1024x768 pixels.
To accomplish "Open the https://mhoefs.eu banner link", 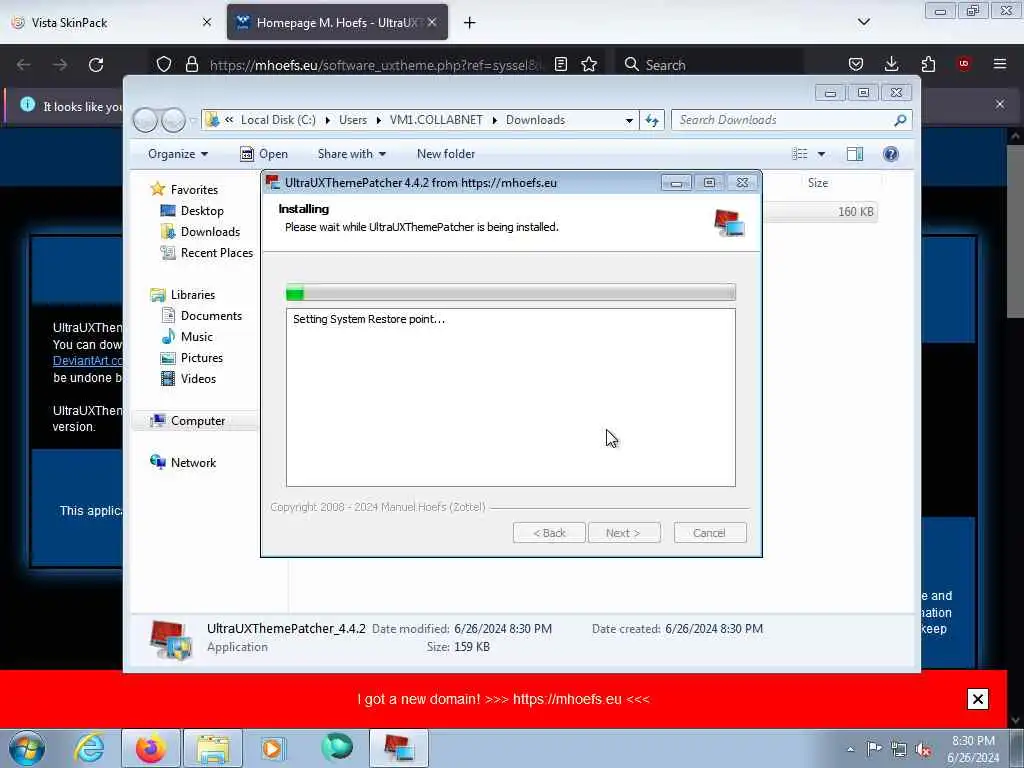I will [567, 699].
